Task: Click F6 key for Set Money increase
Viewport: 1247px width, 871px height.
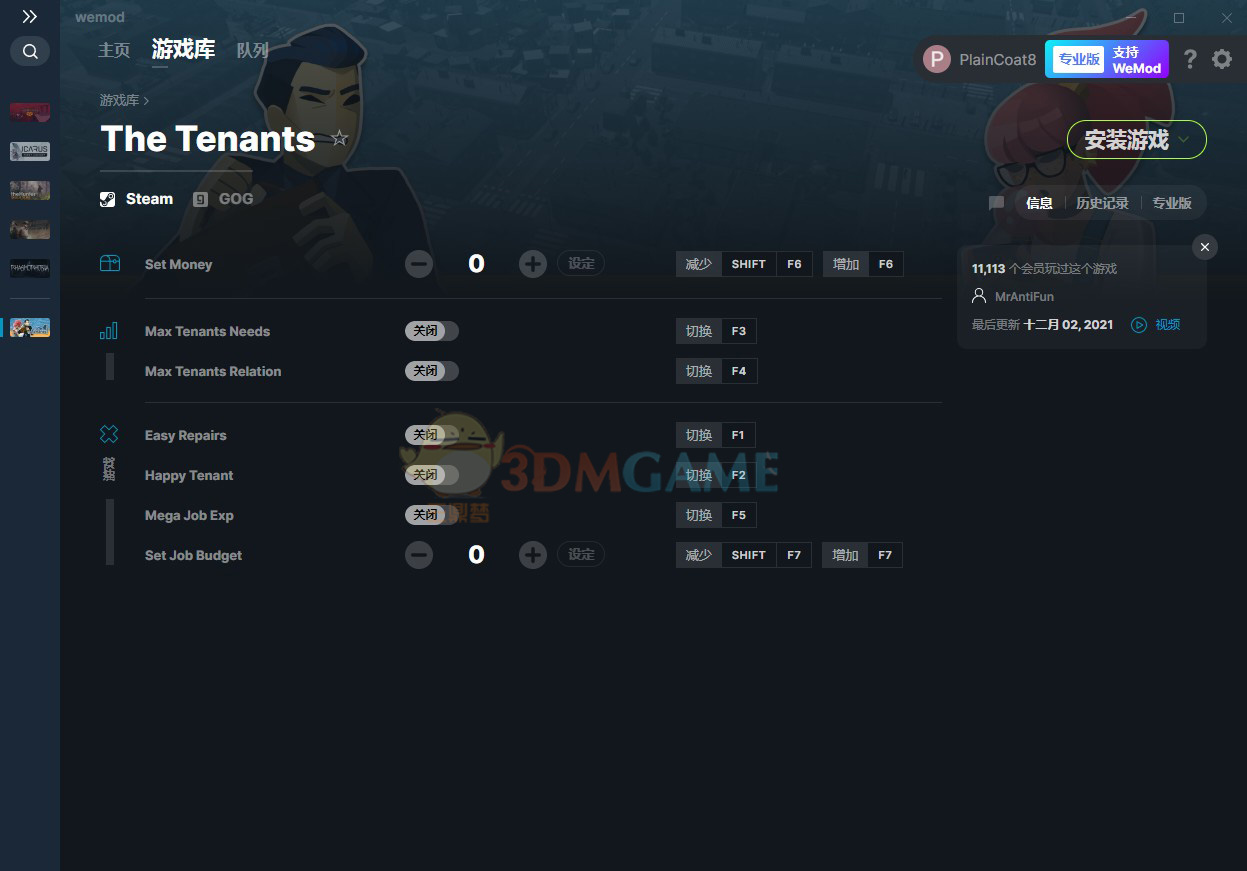Action: coord(885,264)
